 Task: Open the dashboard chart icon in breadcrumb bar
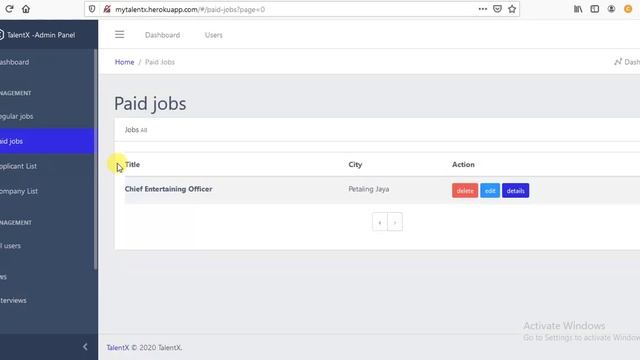click(618, 62)
